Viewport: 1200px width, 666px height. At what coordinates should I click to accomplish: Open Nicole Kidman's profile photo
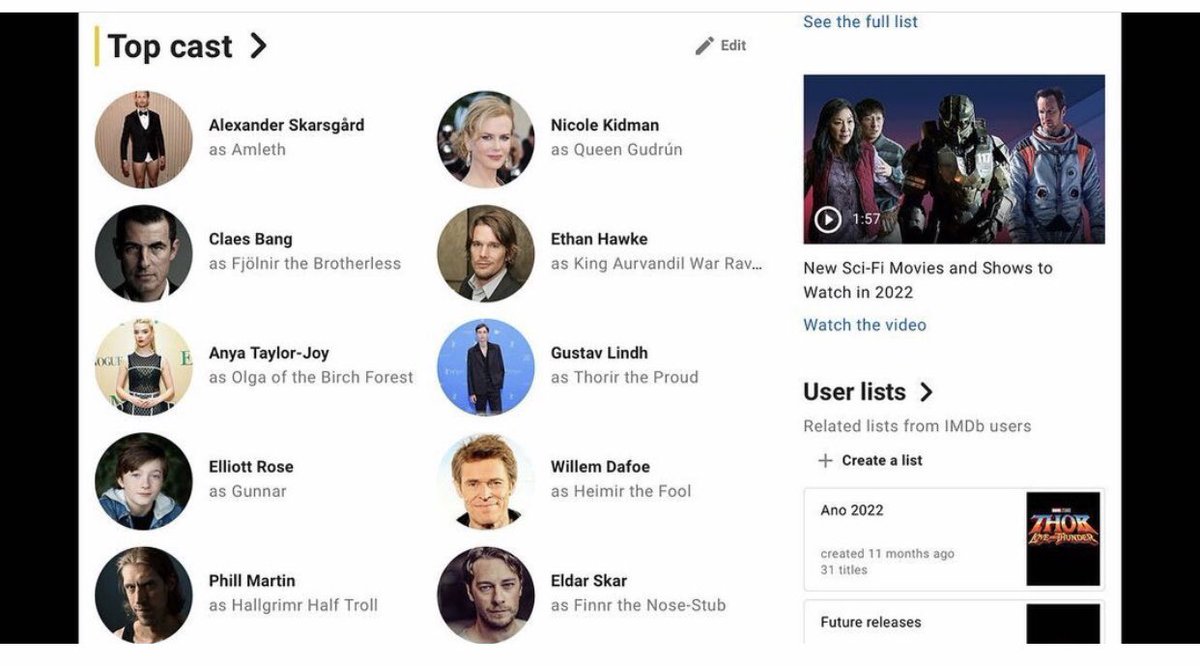point(486,139)
